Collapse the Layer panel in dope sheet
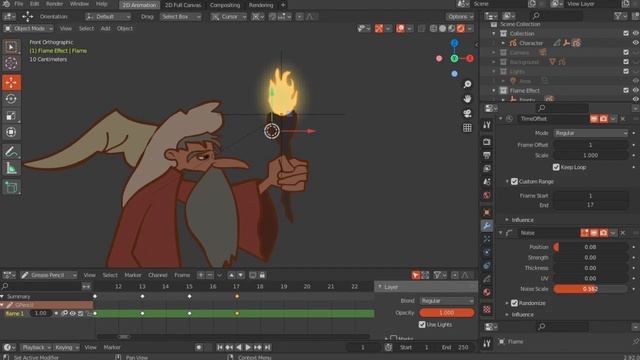The image size is (640, 360). pyautogui.click(x=380, y=287)
